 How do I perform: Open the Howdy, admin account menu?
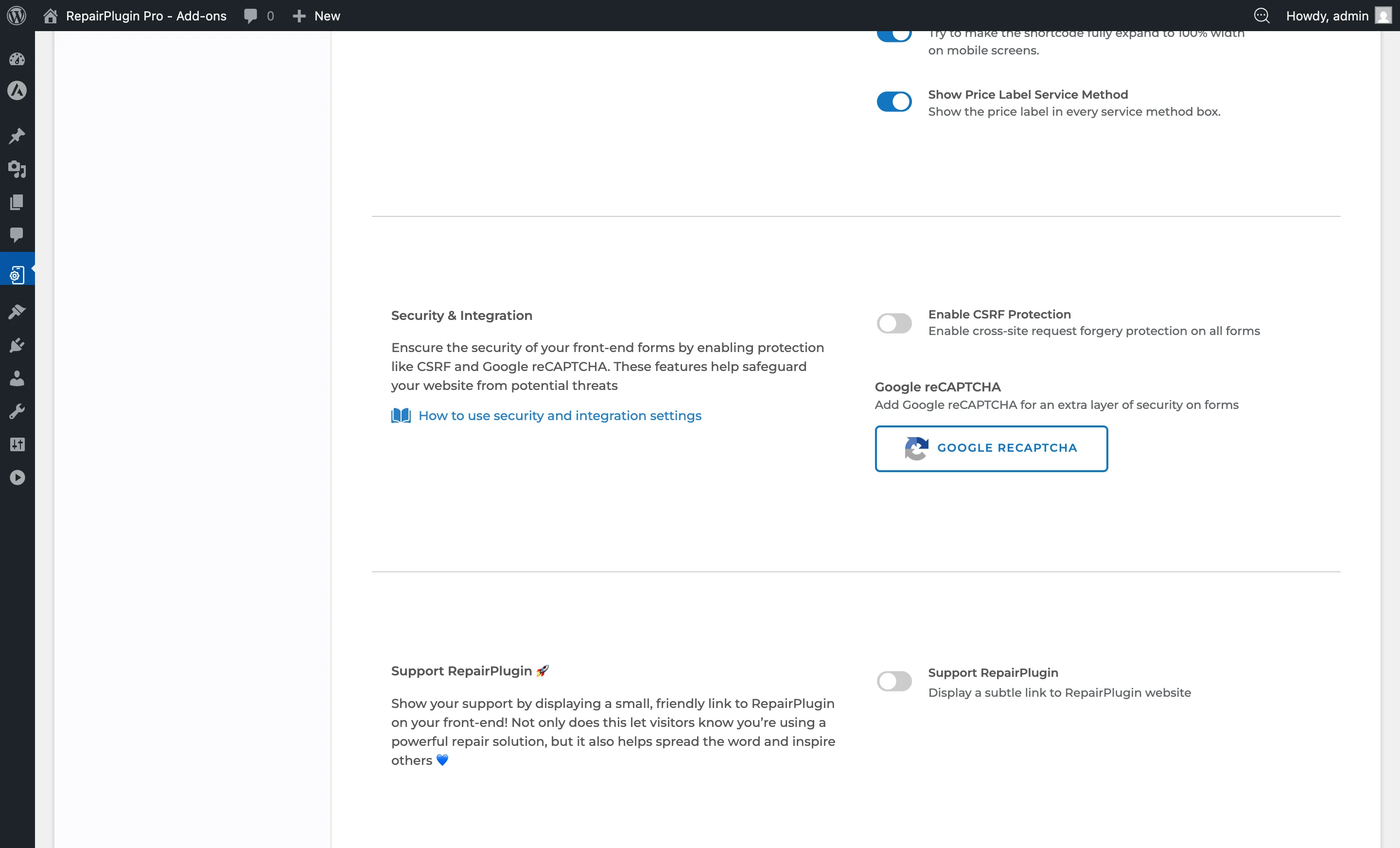[1328, 16]
